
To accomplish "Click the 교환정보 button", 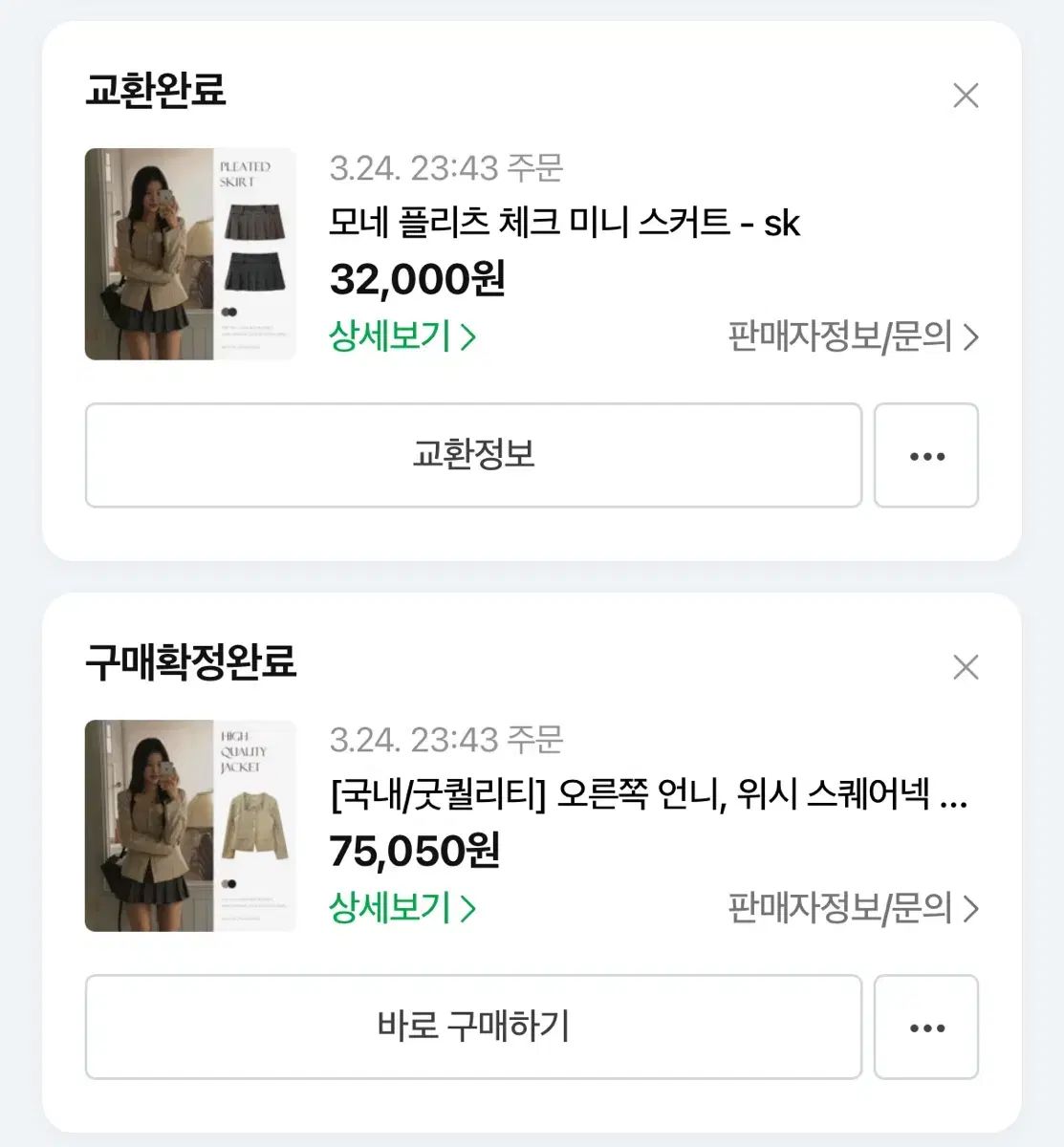I will pyautogui.click(x=473, y=456).
